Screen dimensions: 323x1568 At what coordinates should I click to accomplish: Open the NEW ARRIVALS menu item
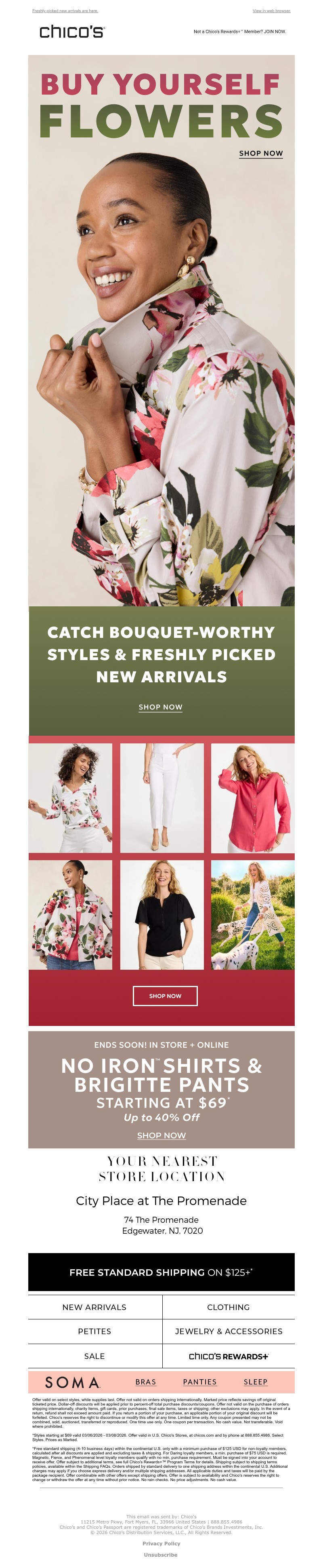[x=94, y=1307]
